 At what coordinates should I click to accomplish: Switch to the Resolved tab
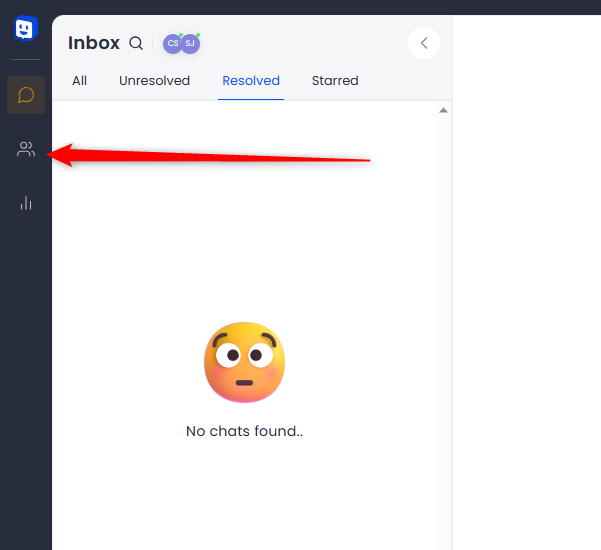click(x=251, y=80)
